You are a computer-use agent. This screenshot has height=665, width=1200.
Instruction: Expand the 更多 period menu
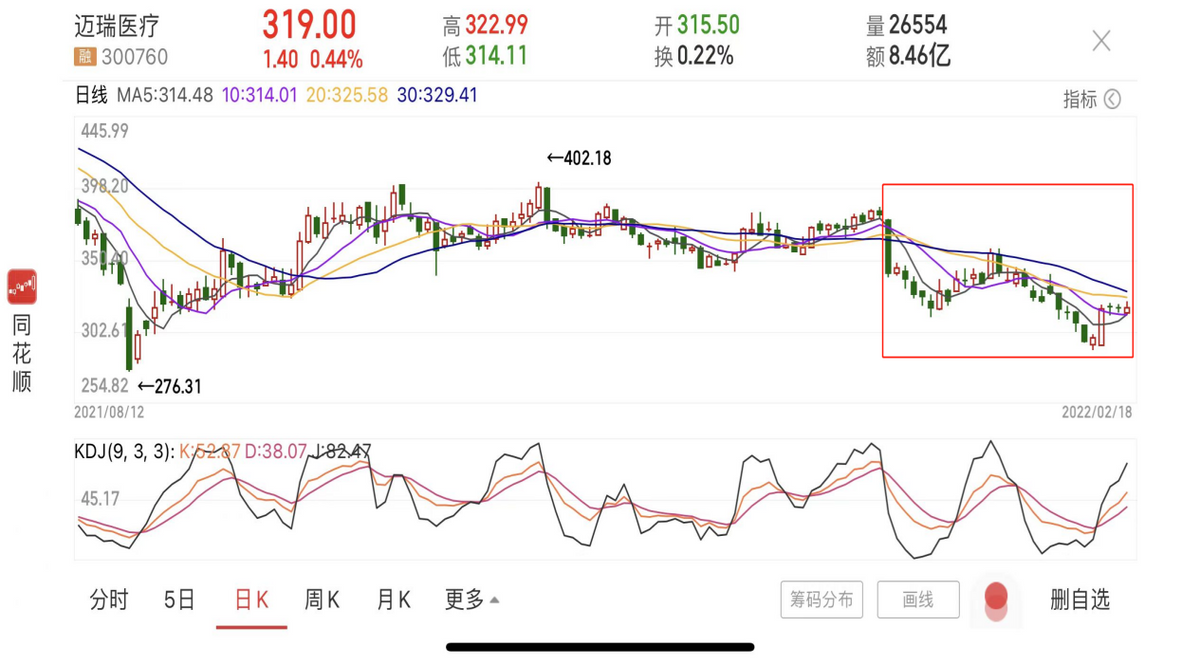(x=472, y=600)
